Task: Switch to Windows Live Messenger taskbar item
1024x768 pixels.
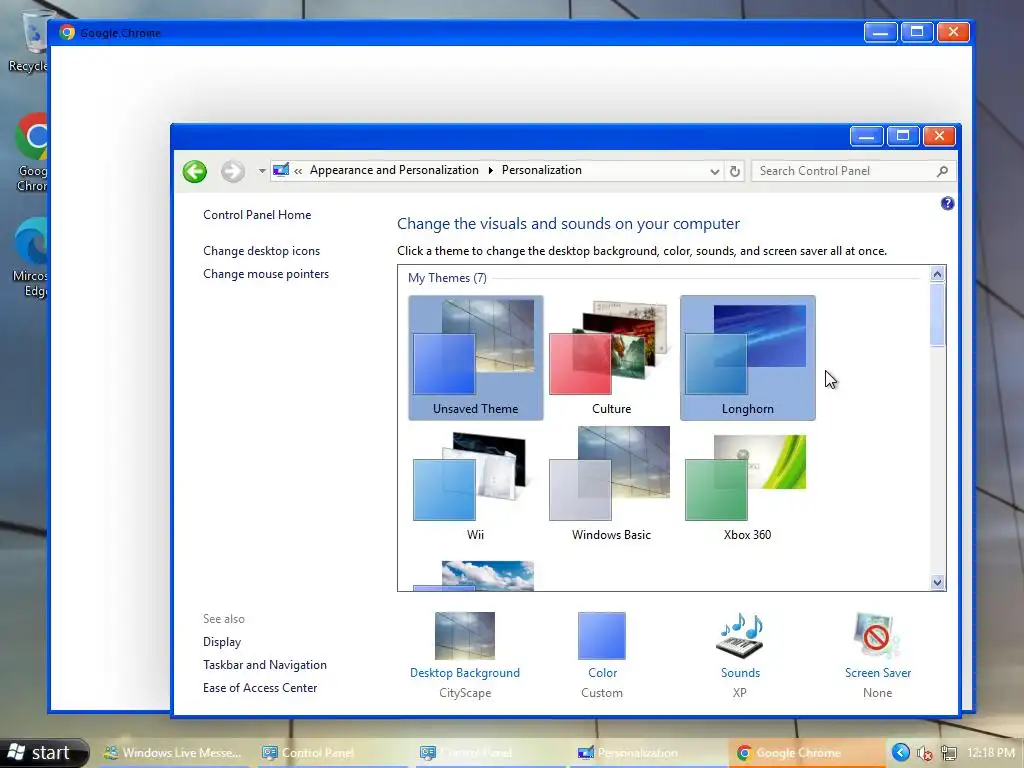Action: point(172,753)
